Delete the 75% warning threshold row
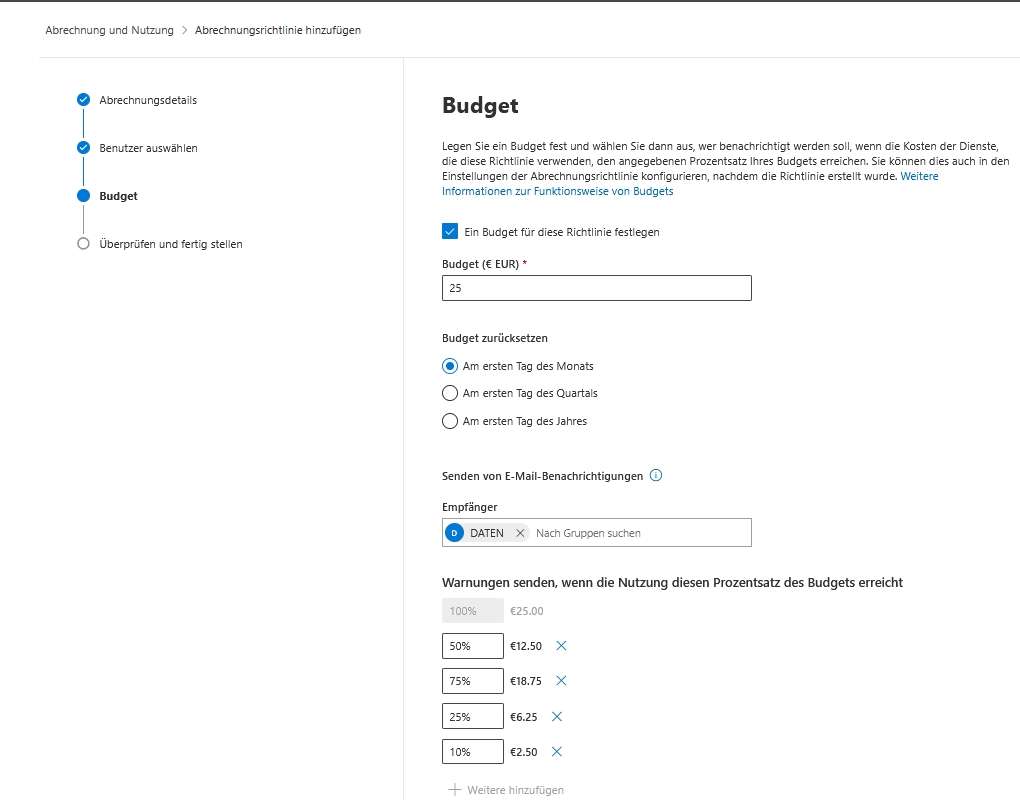This screenshot has height=800, width=1020. (x=561, y=681)
